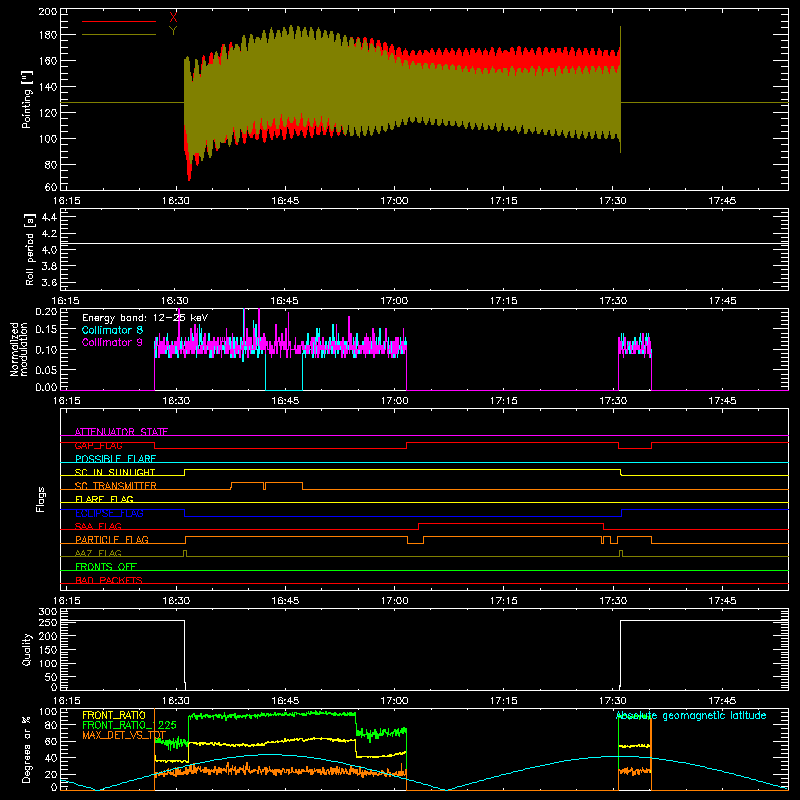Image resolution: width=800 pixels, height=800 pixels.
Task: Click the 'Normalized modulation' axis title
Action: point(20,349)
